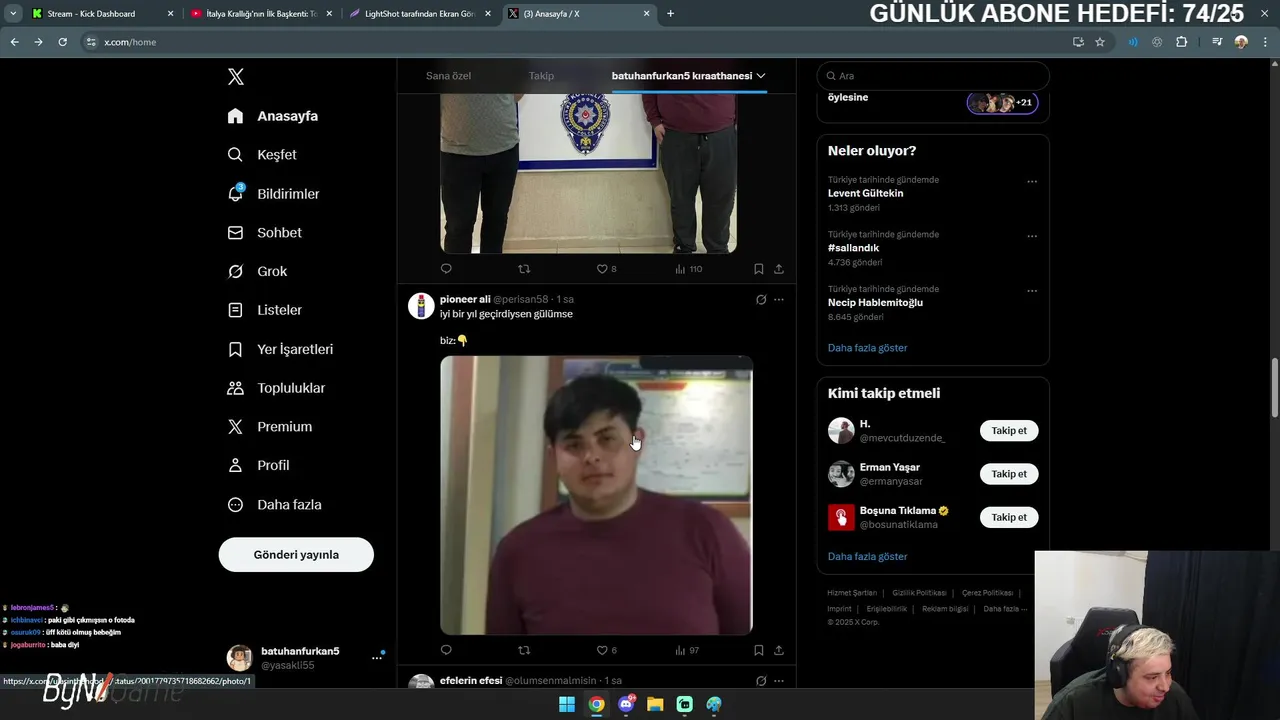
Task: Reply to pioneer ali's post
Action: [x=446, y=650]
